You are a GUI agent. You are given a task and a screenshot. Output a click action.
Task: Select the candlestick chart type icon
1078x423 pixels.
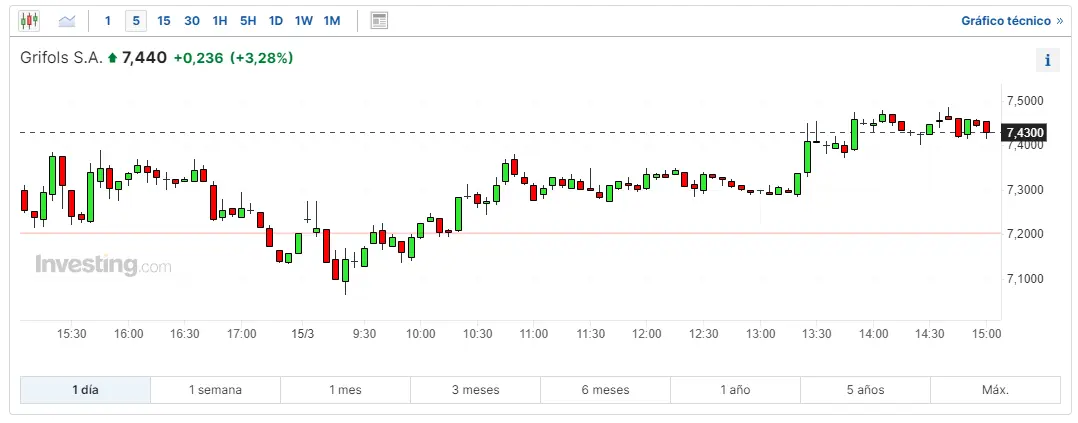point(29,21)
